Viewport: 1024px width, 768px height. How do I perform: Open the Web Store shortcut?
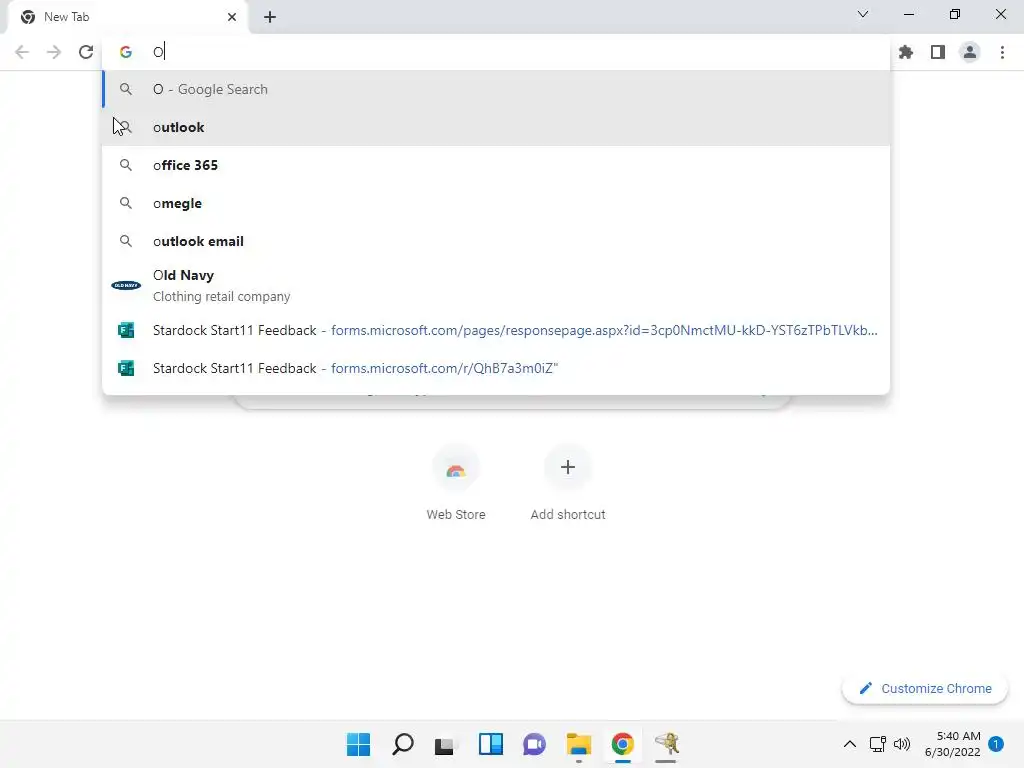[x=456, y=482]
